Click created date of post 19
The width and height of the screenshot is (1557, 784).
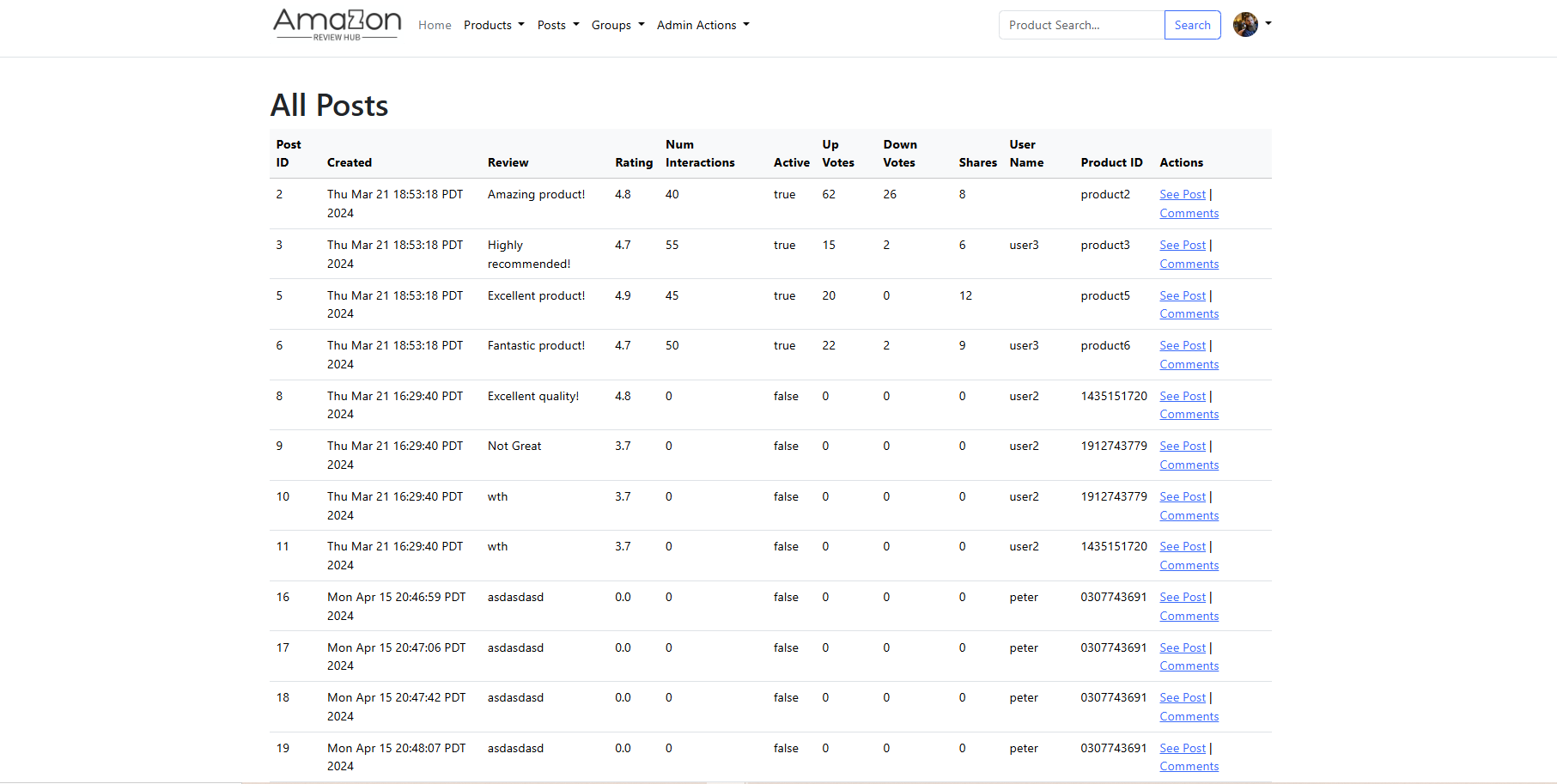(x=396, y=757)
